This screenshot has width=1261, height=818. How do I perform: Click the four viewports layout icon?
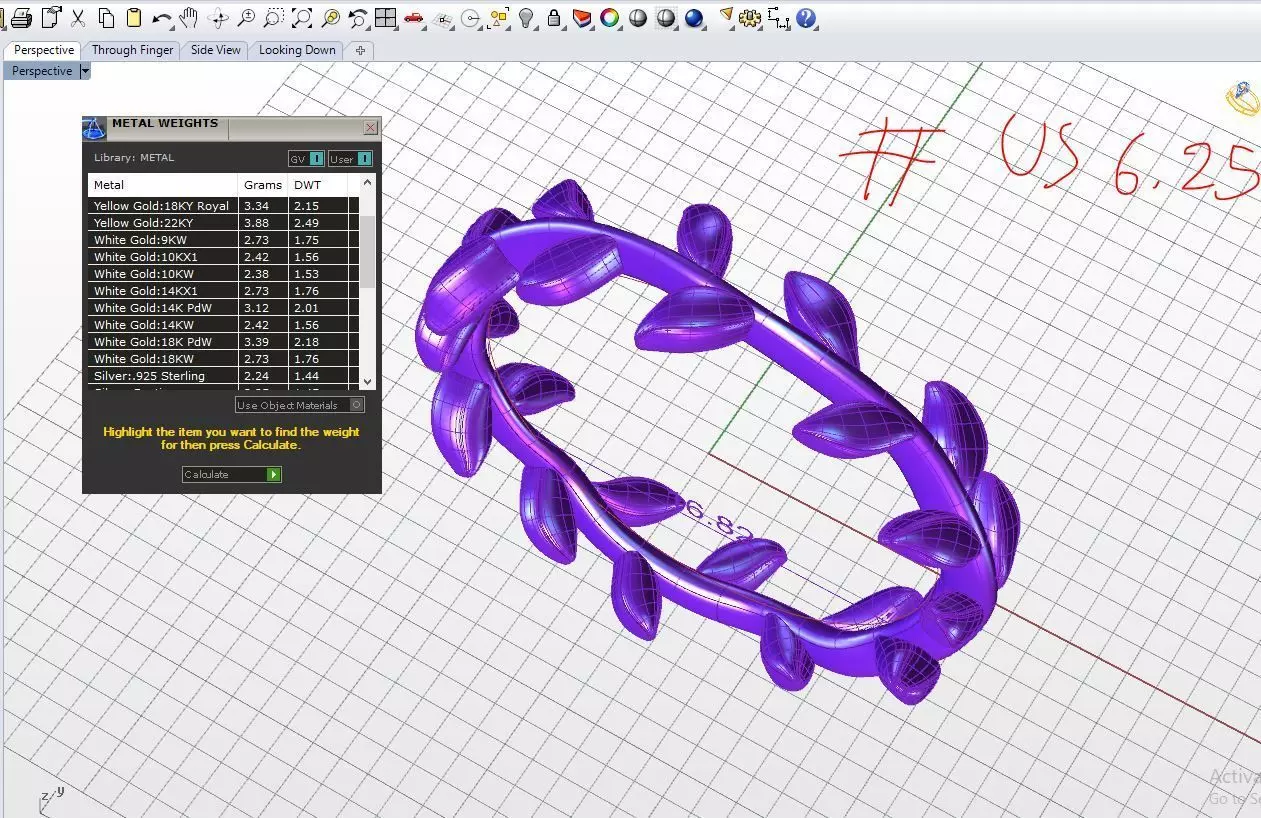coord(386,18)
